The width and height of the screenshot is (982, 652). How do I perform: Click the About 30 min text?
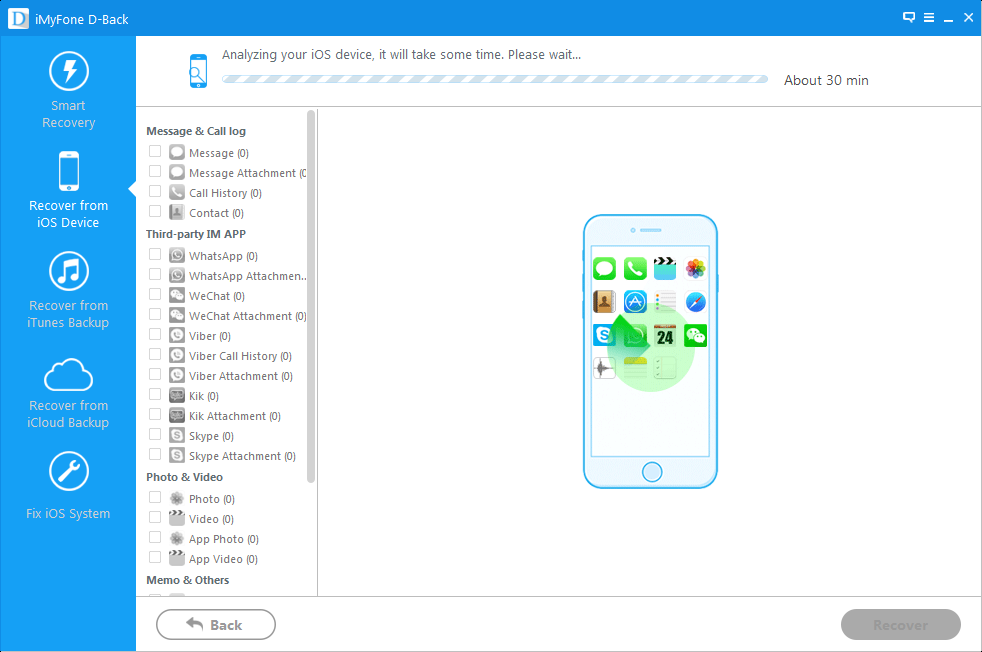tap(826, 80)
